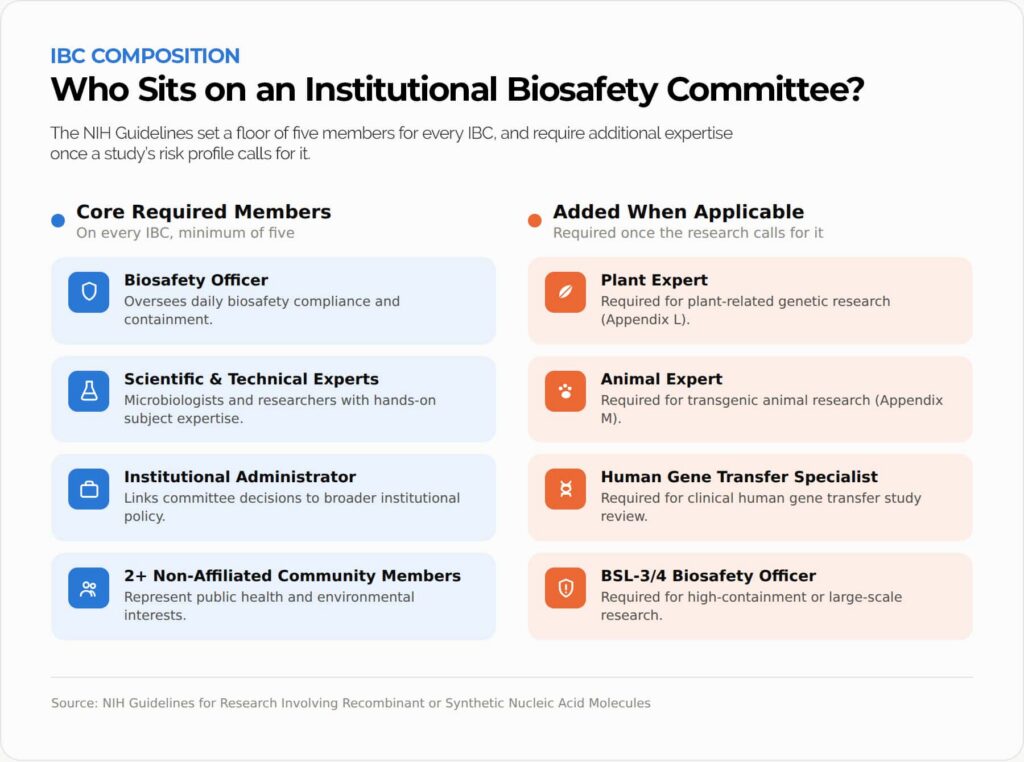Click the NIH Guidelines source citation
Viewport: 1024px width, 762px height.
click(351, 703)
